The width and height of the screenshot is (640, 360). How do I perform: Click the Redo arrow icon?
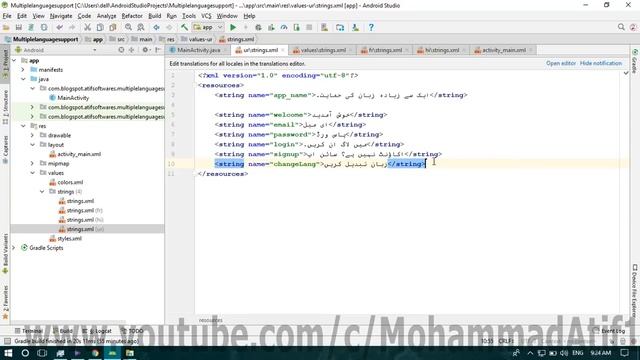click(72, 27)
